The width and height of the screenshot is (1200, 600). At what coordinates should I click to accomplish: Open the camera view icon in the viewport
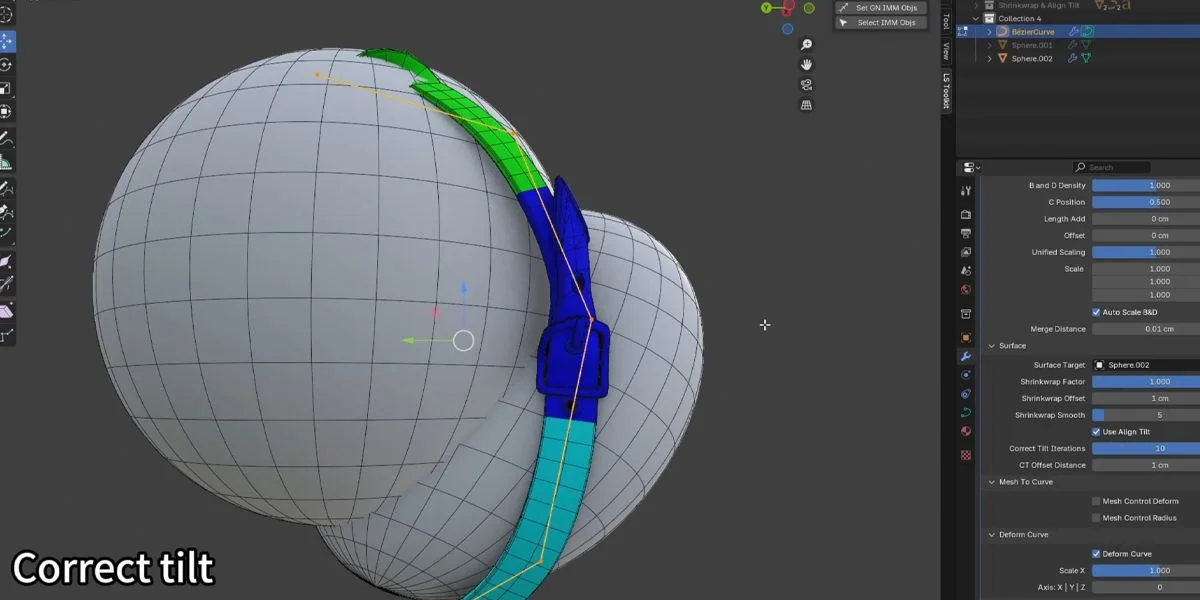click(806, 85)
